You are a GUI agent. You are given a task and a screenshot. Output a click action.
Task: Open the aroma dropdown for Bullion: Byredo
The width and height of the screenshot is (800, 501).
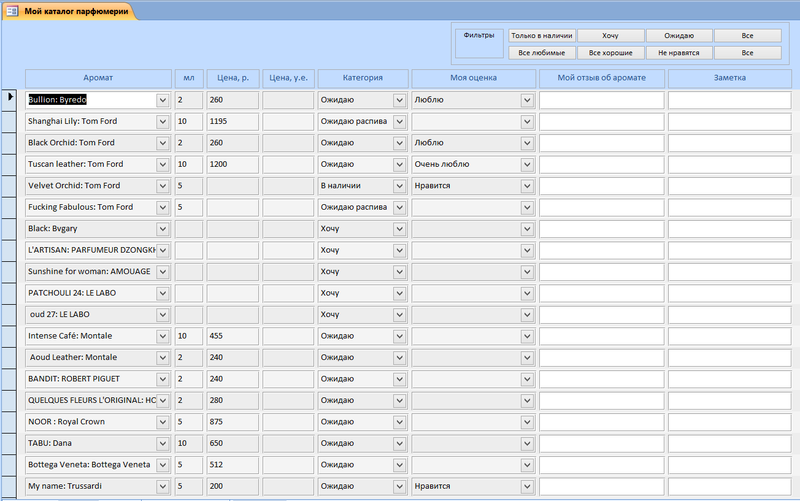[x=163, y=100]
